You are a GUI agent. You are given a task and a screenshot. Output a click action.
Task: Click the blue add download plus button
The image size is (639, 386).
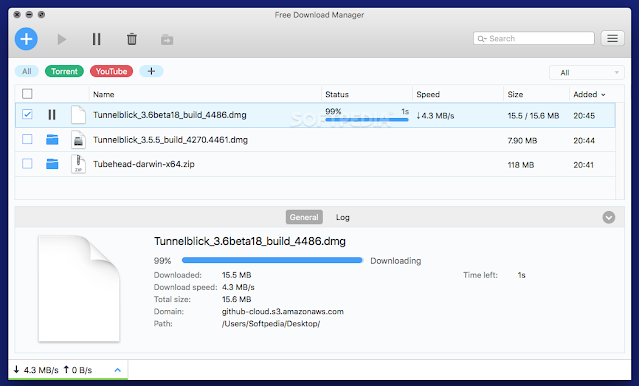pyautogui.click(x=26, y=39)
